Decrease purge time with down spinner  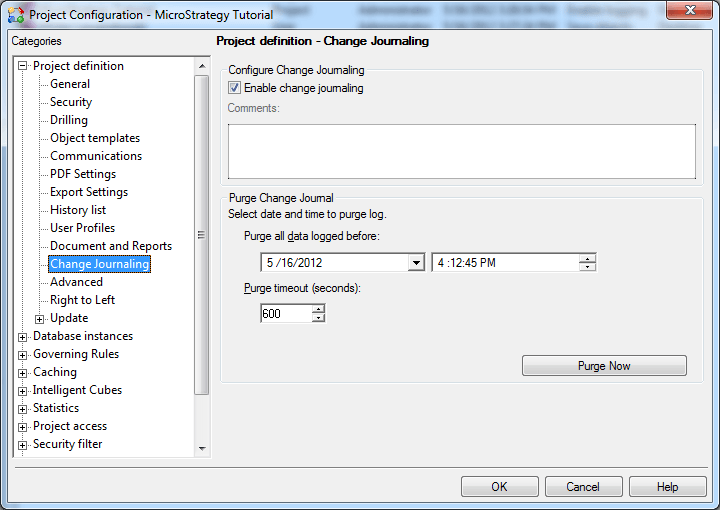click(x=587, y=267)
